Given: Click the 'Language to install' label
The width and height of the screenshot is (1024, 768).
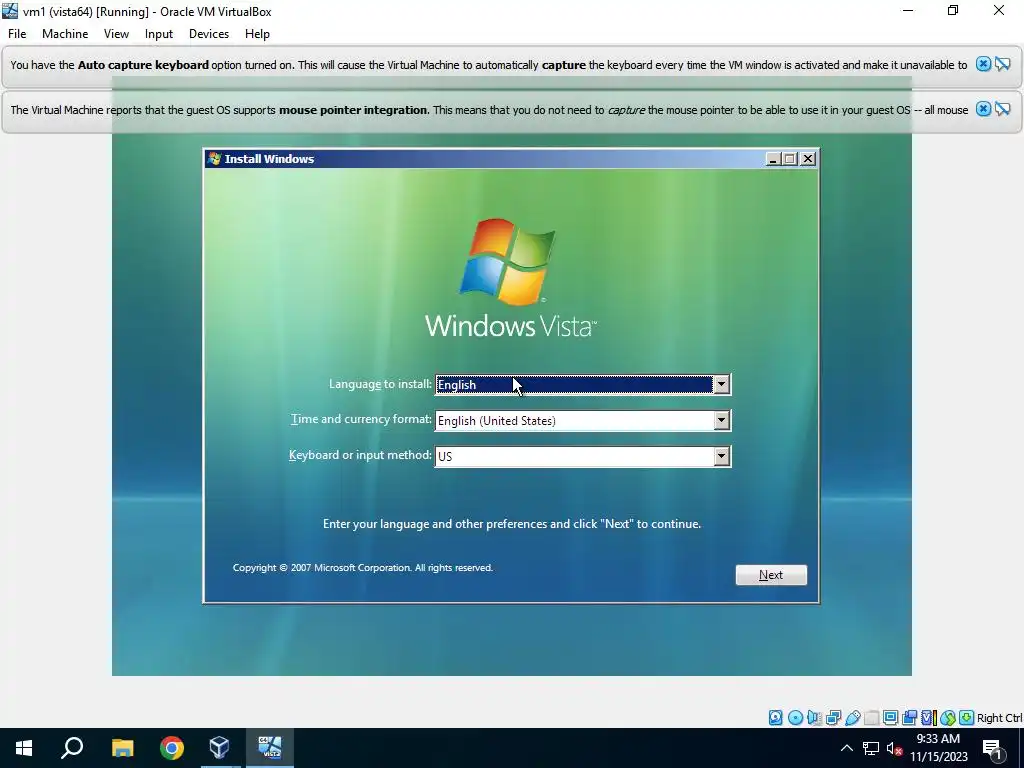Looking at the screenshot, I should click(380, 384).
